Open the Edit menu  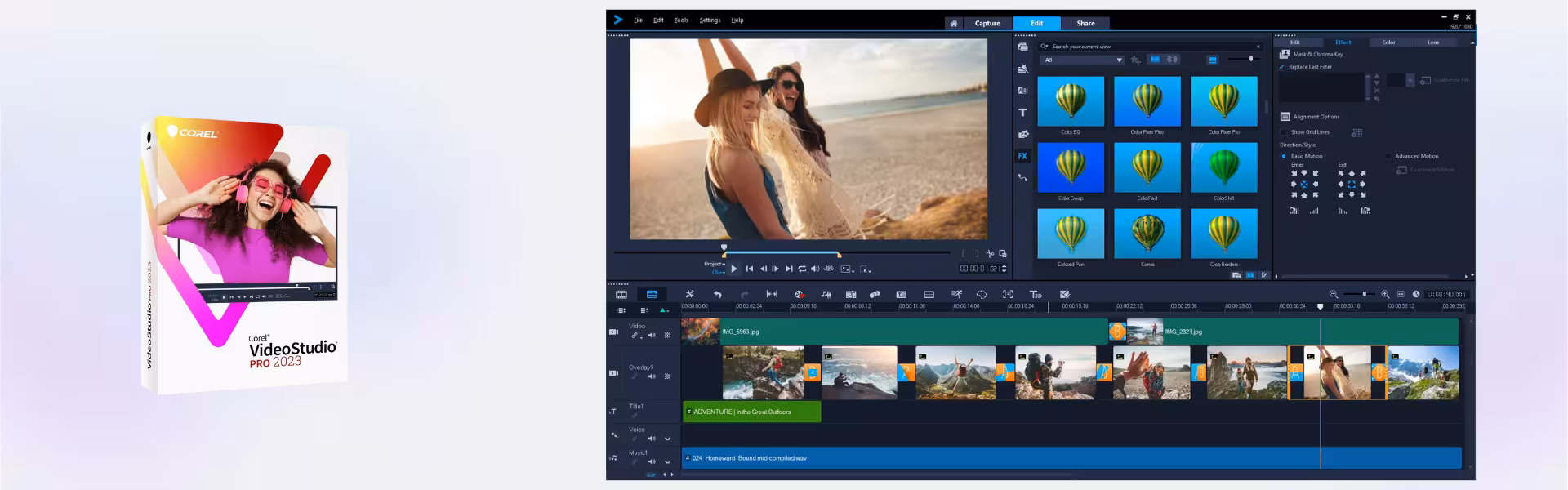[658, 20]
